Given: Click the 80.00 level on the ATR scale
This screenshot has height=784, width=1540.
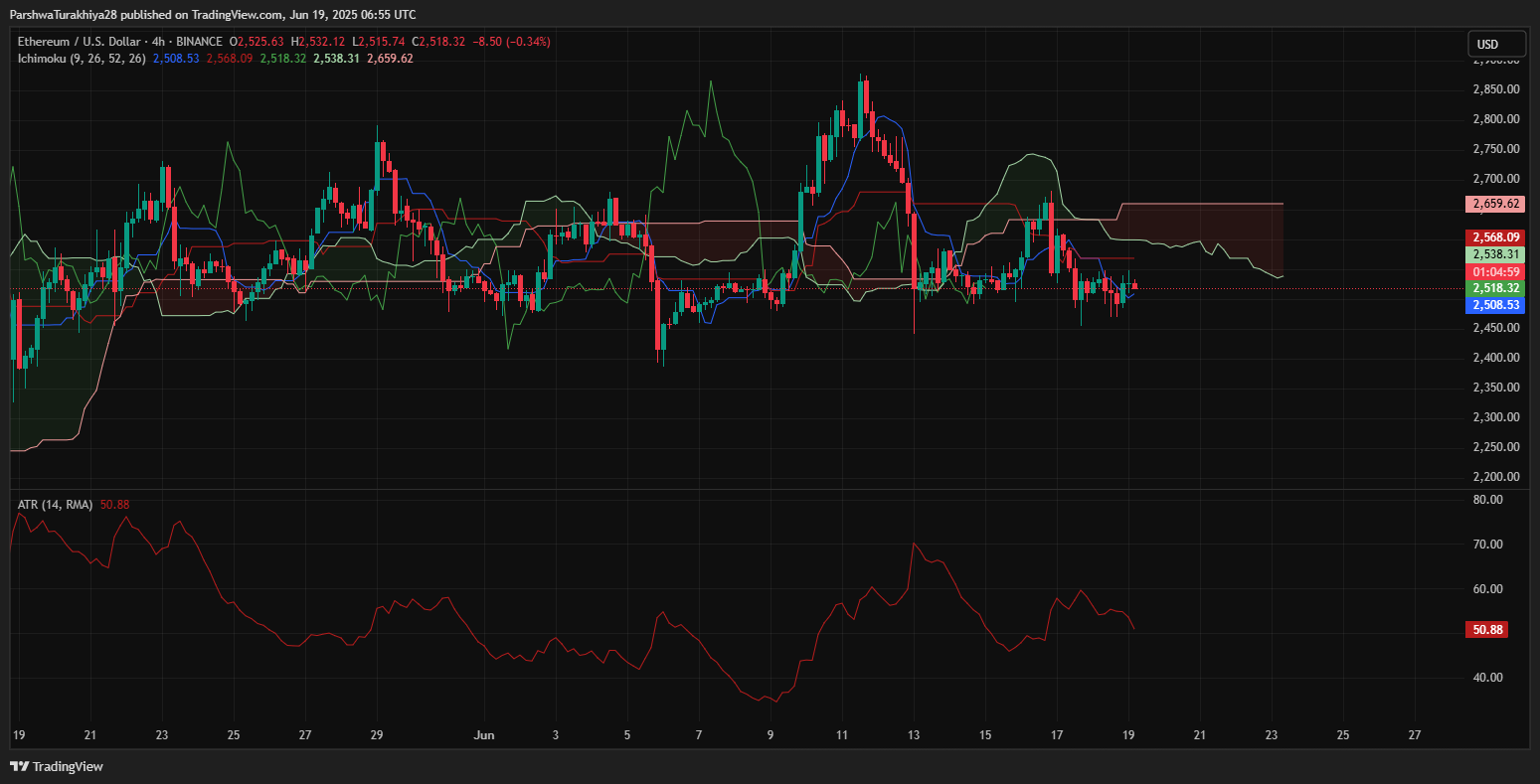Looking at the screenshot, I should coord(1488,500).
